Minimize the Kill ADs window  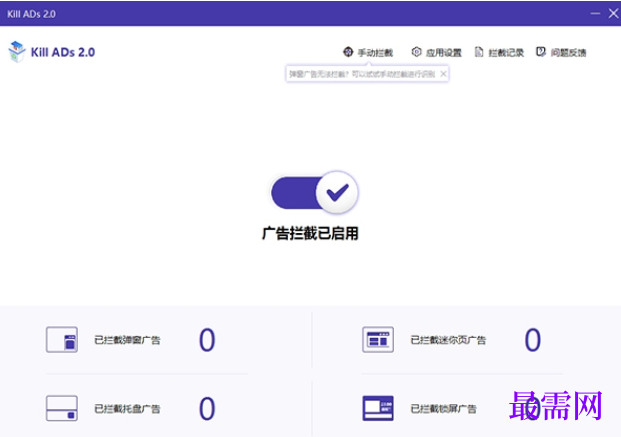595,13
